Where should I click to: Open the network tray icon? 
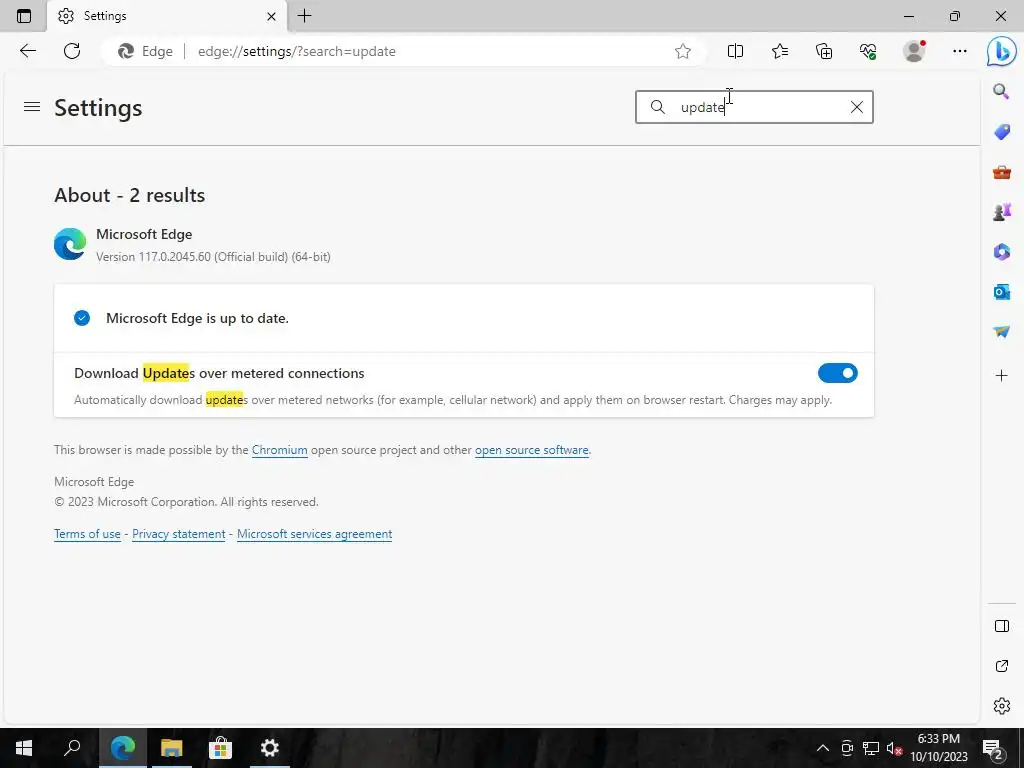point(871,748)
